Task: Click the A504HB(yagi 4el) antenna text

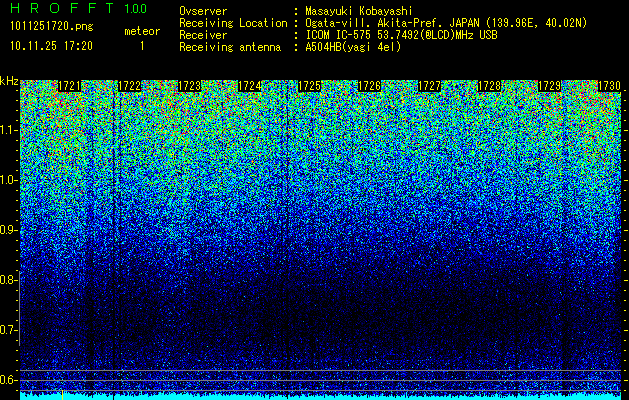Action: (x=353, y=47)
